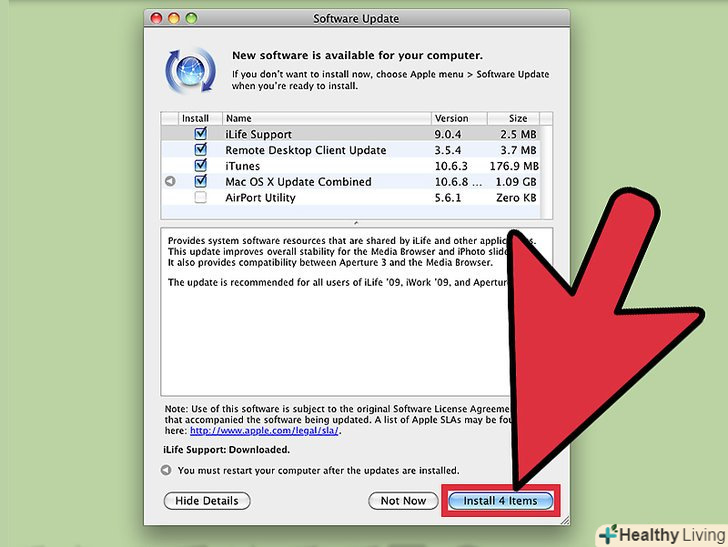Click the window resize grip corner
Viewport: 728px width, 547px height.
click(x=565, y=520)
